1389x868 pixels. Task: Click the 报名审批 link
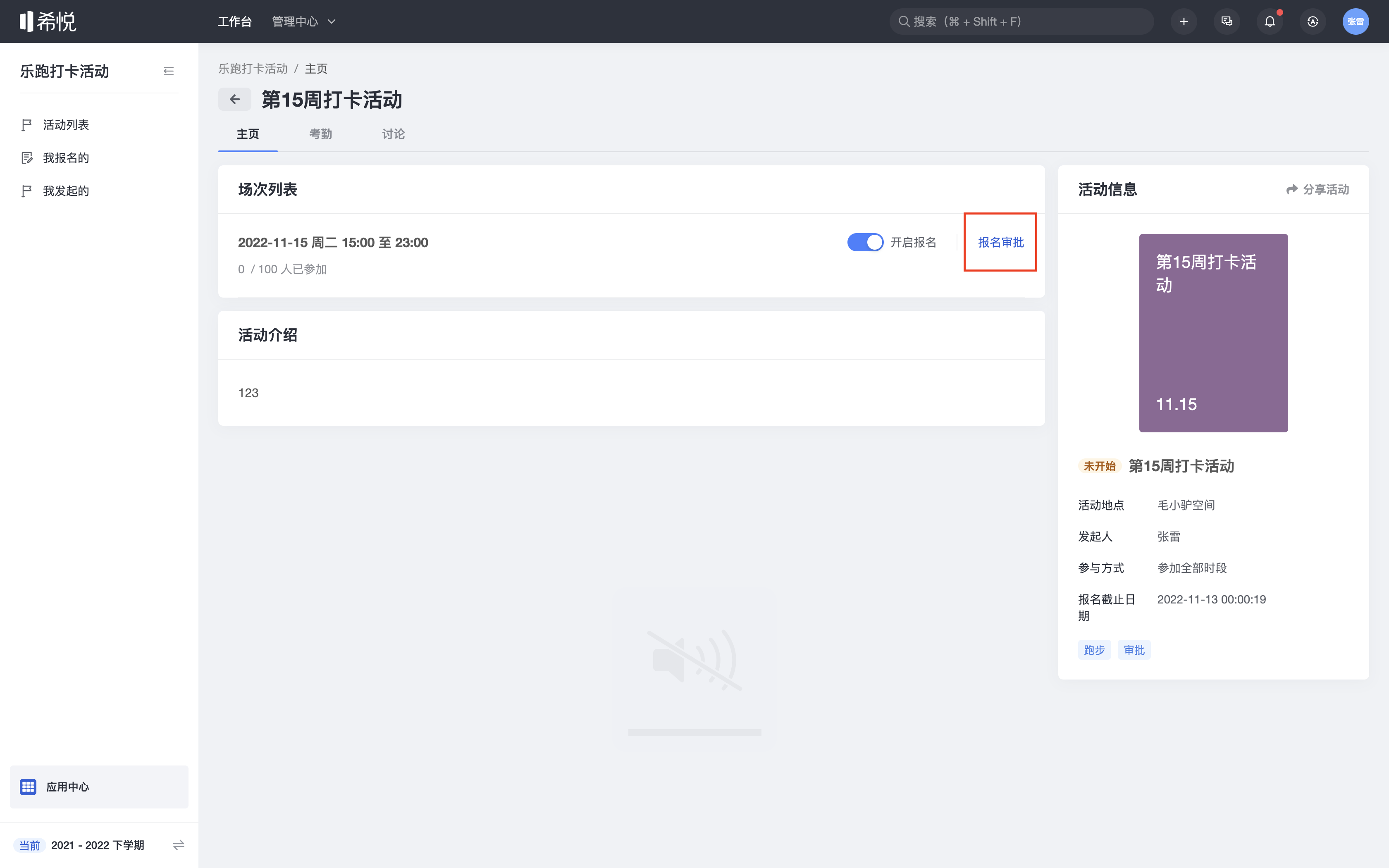click(x=1000, y=242)
